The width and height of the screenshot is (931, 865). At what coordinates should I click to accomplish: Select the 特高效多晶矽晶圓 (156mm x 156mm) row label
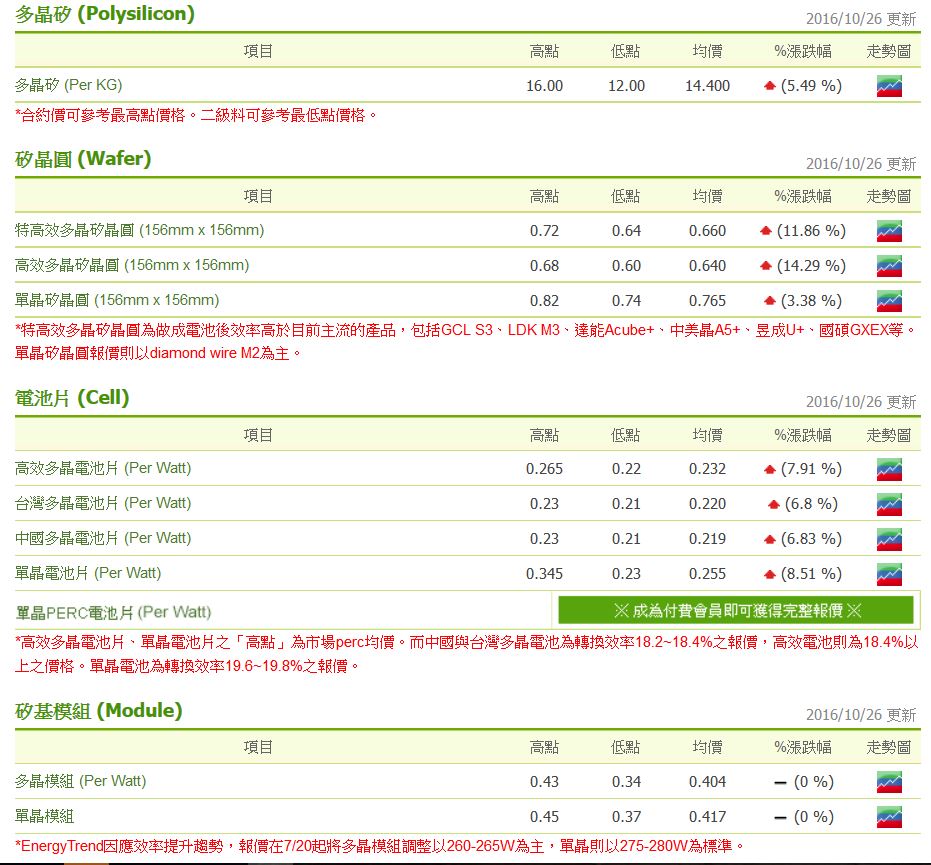[140, 230]
